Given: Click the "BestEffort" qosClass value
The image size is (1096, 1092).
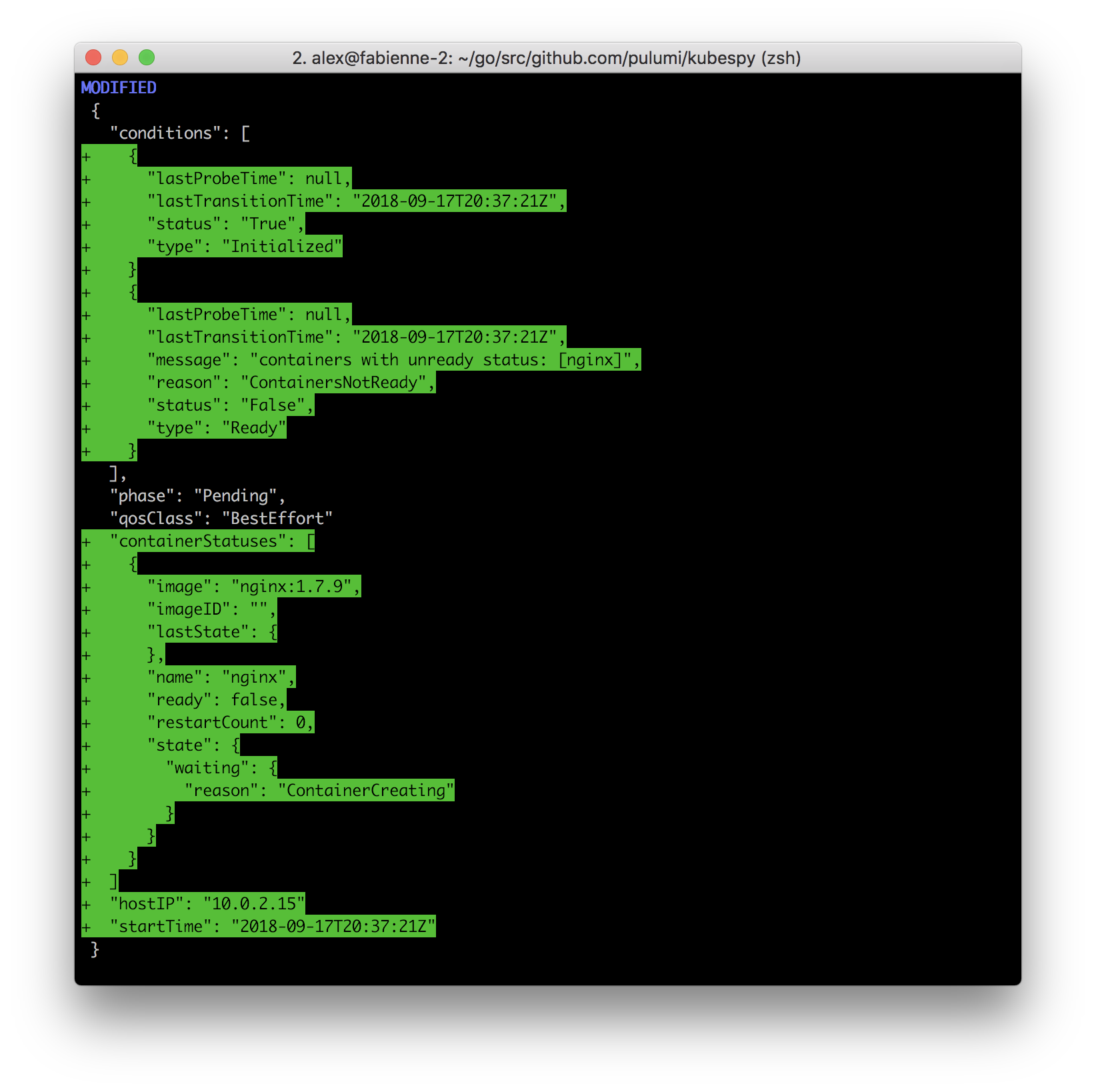Looking at the screenshot, I should tap(277, 519).
